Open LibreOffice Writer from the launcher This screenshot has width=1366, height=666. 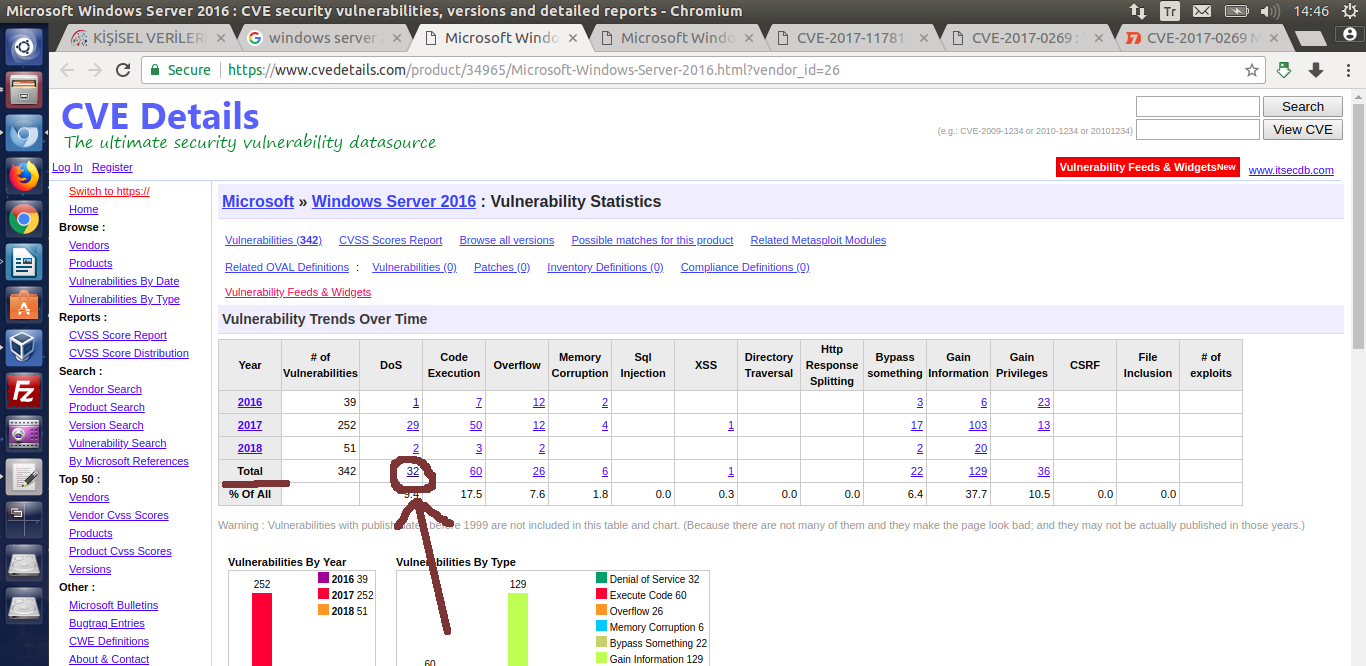click(24, 262)
